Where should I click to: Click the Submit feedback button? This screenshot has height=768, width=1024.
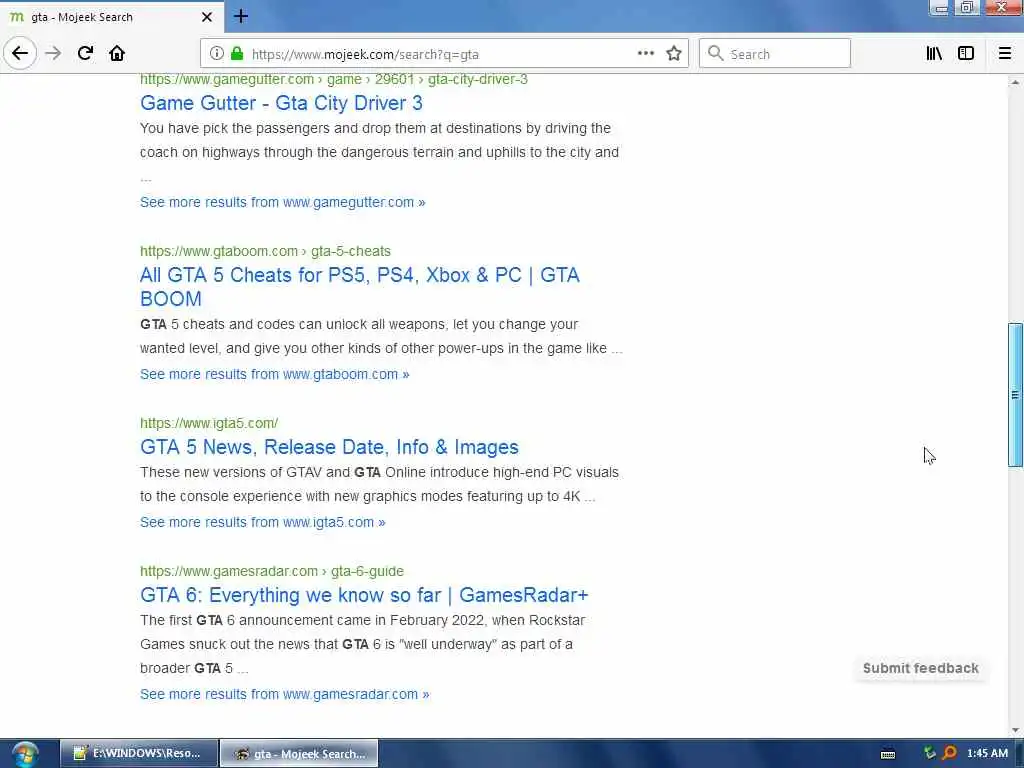tap(920, 668)
